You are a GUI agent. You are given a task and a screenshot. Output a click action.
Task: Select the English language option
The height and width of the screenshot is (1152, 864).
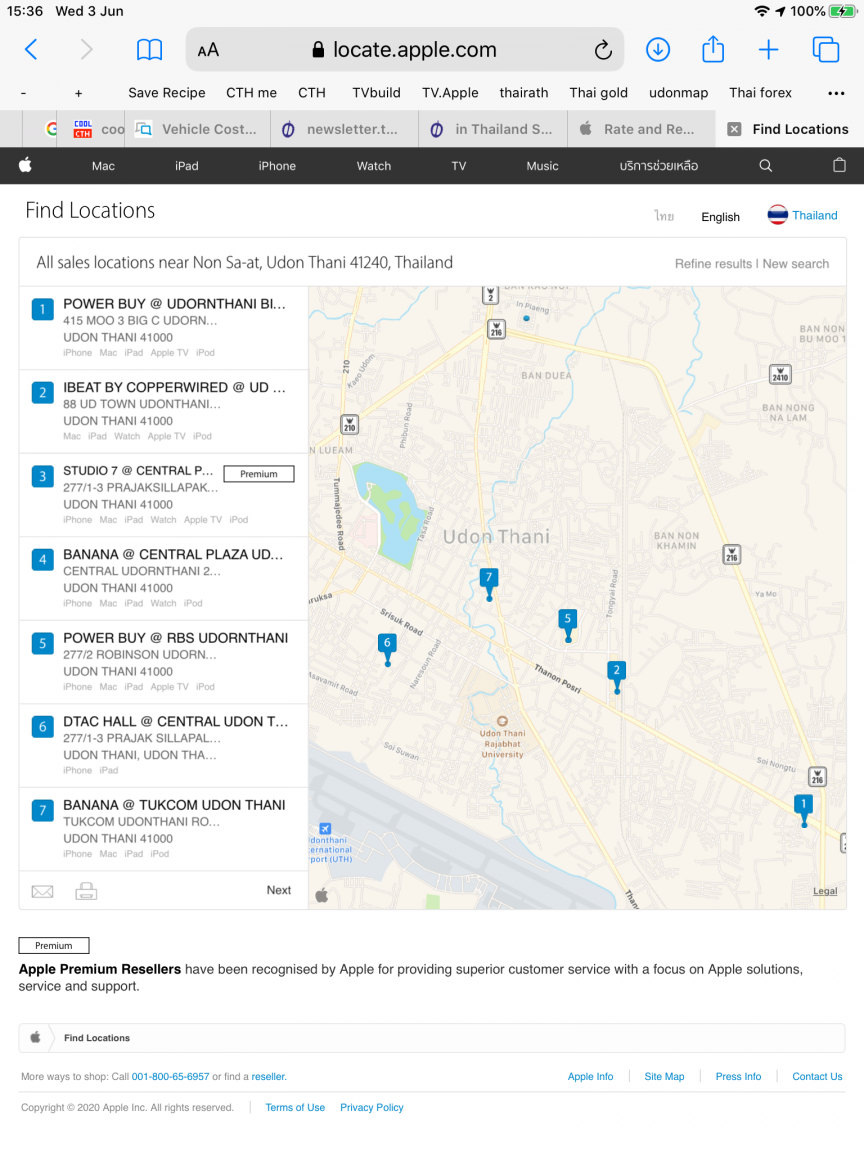click(x=720, y=217)
